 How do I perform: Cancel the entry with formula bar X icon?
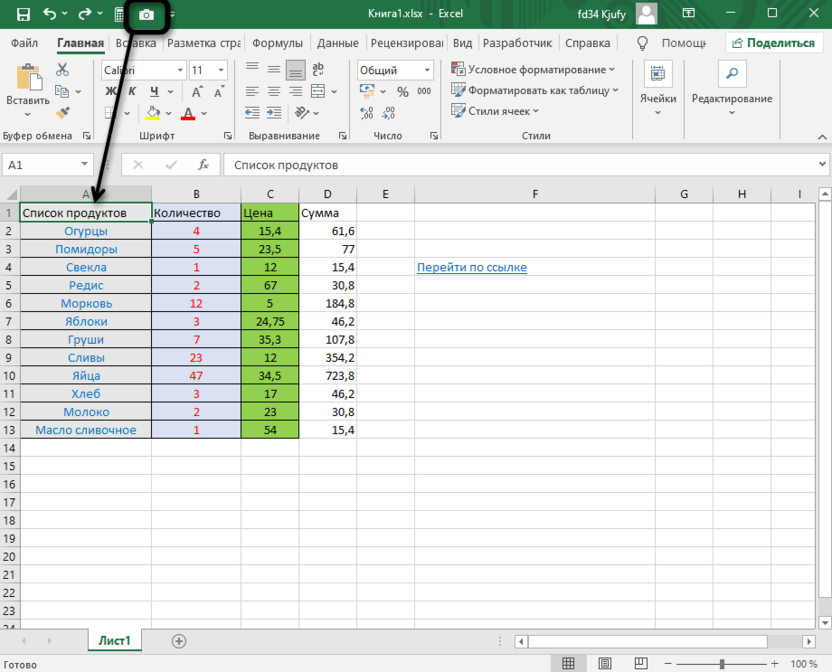tap(138, 165)
